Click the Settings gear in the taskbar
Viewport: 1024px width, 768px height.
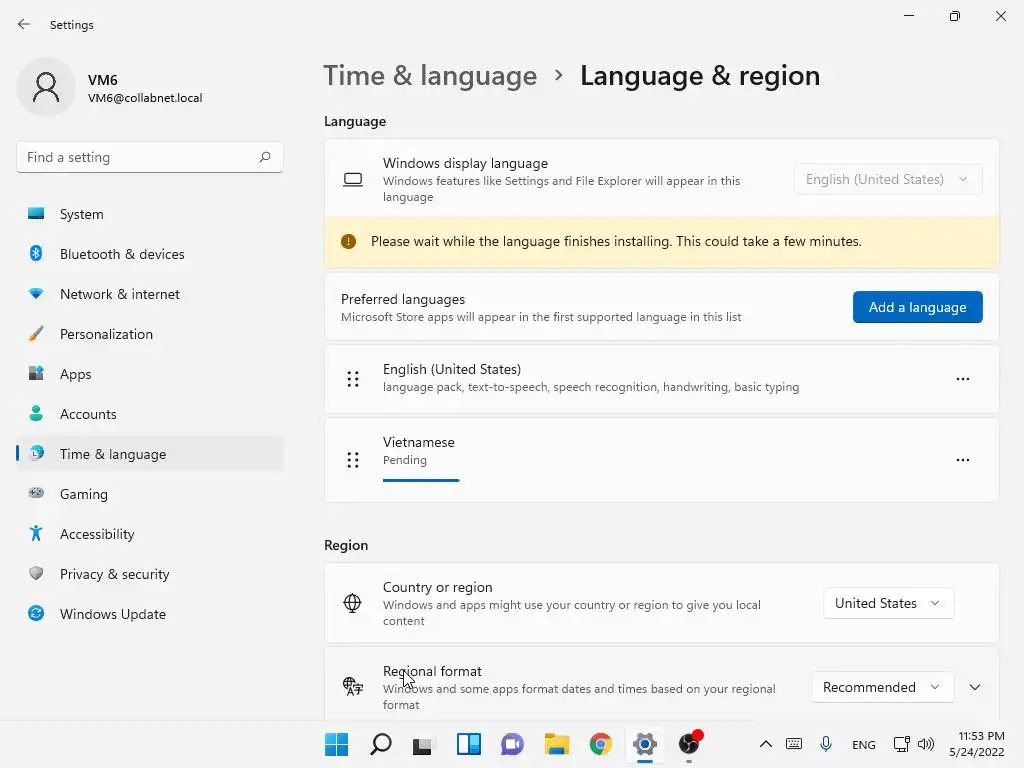(645, 744)
